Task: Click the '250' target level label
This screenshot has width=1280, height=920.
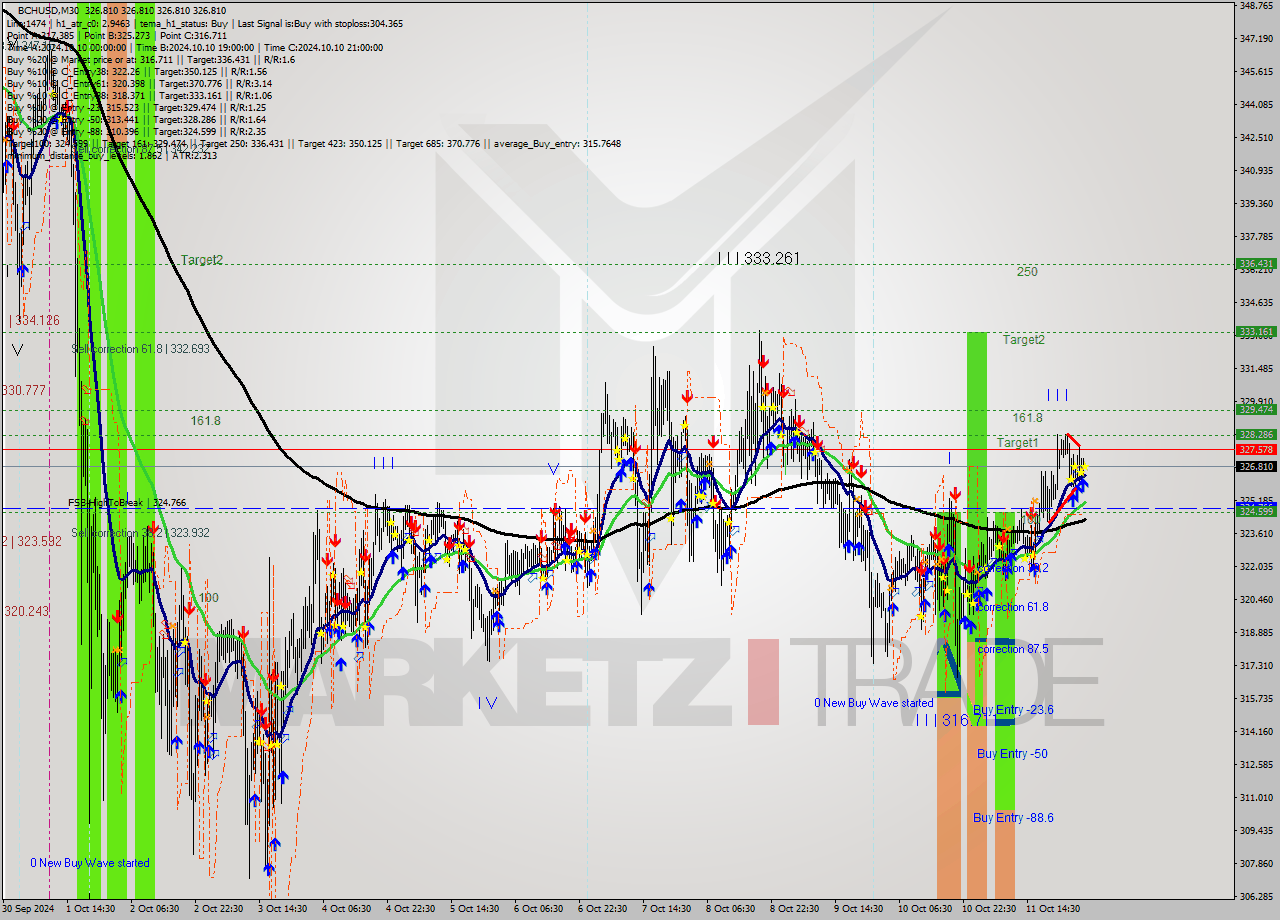Action: point(1027,272)
